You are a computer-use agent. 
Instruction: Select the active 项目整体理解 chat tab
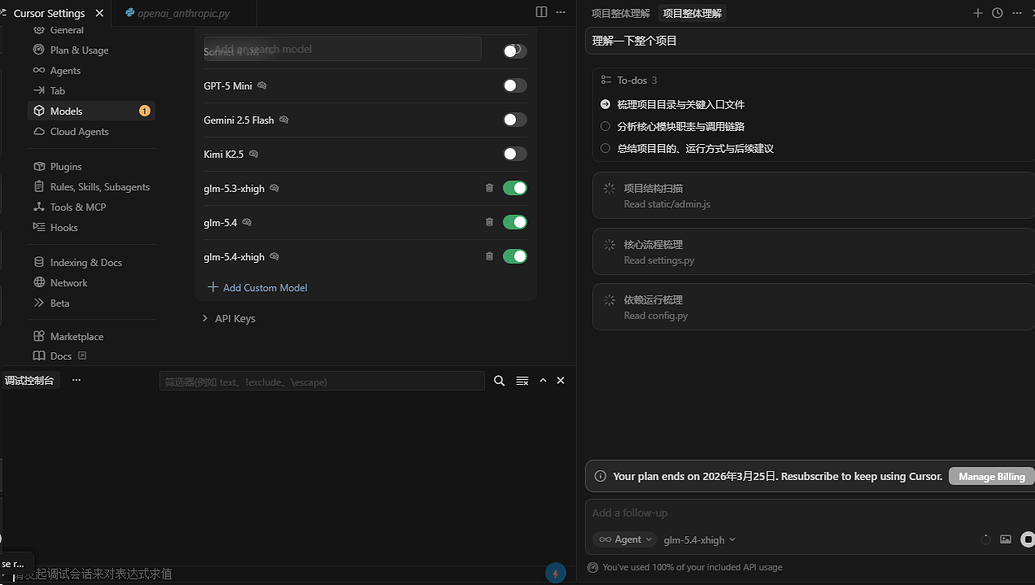692,13
